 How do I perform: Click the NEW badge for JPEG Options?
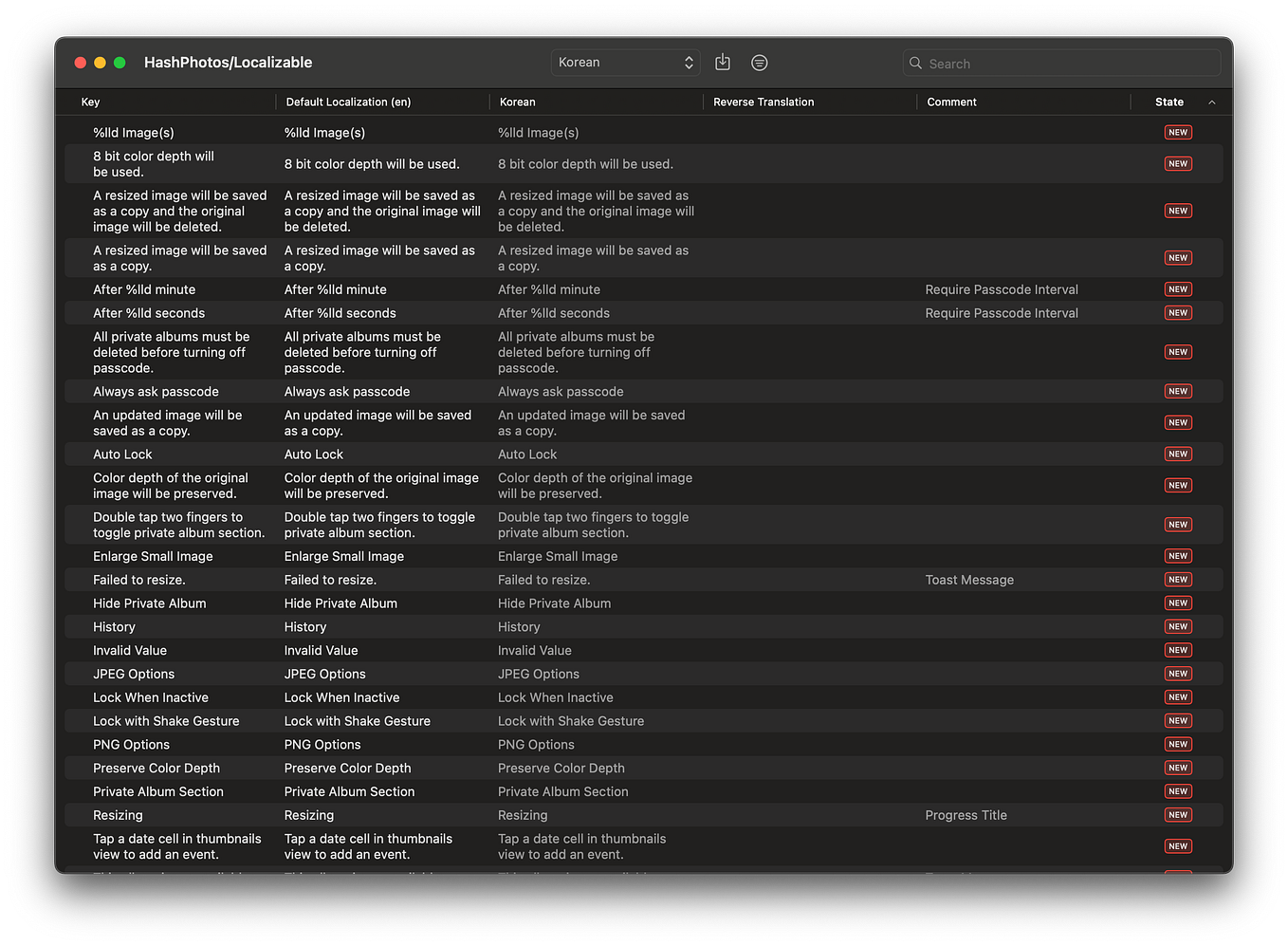pyautogui.click(x=1177, y=674)
